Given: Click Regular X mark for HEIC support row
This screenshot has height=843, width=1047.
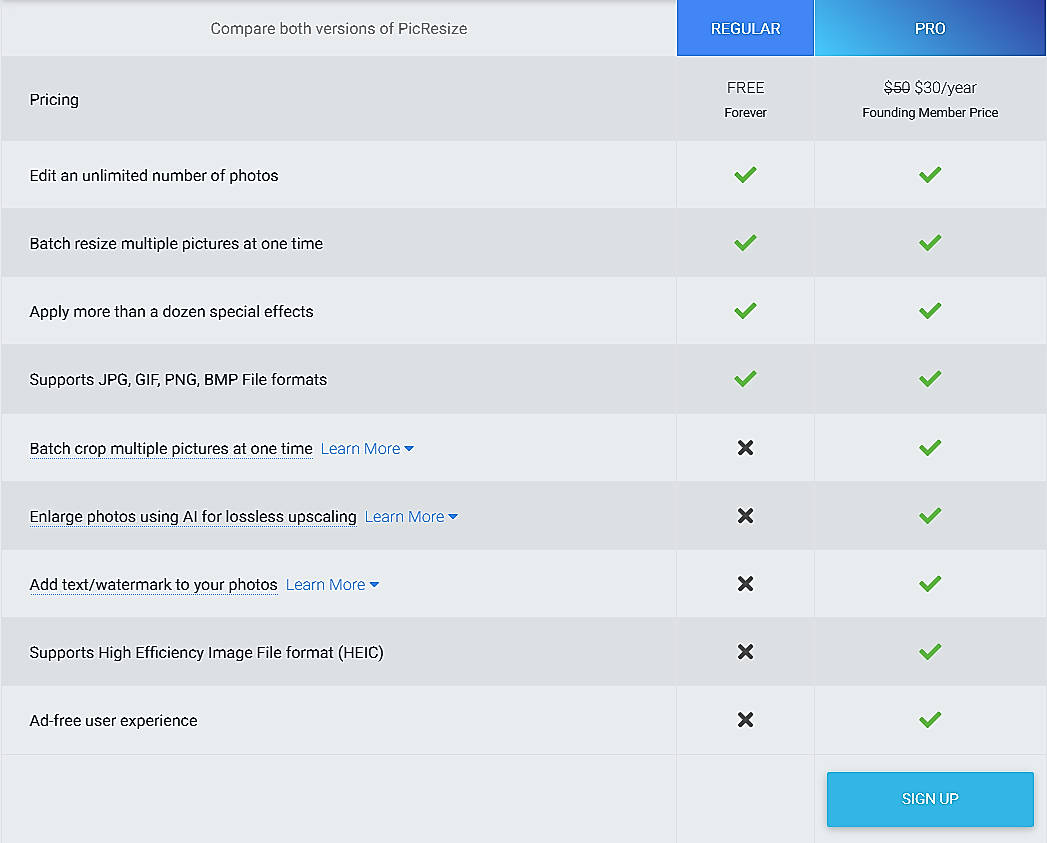Looking at the screenshot, I should (745, 652).
